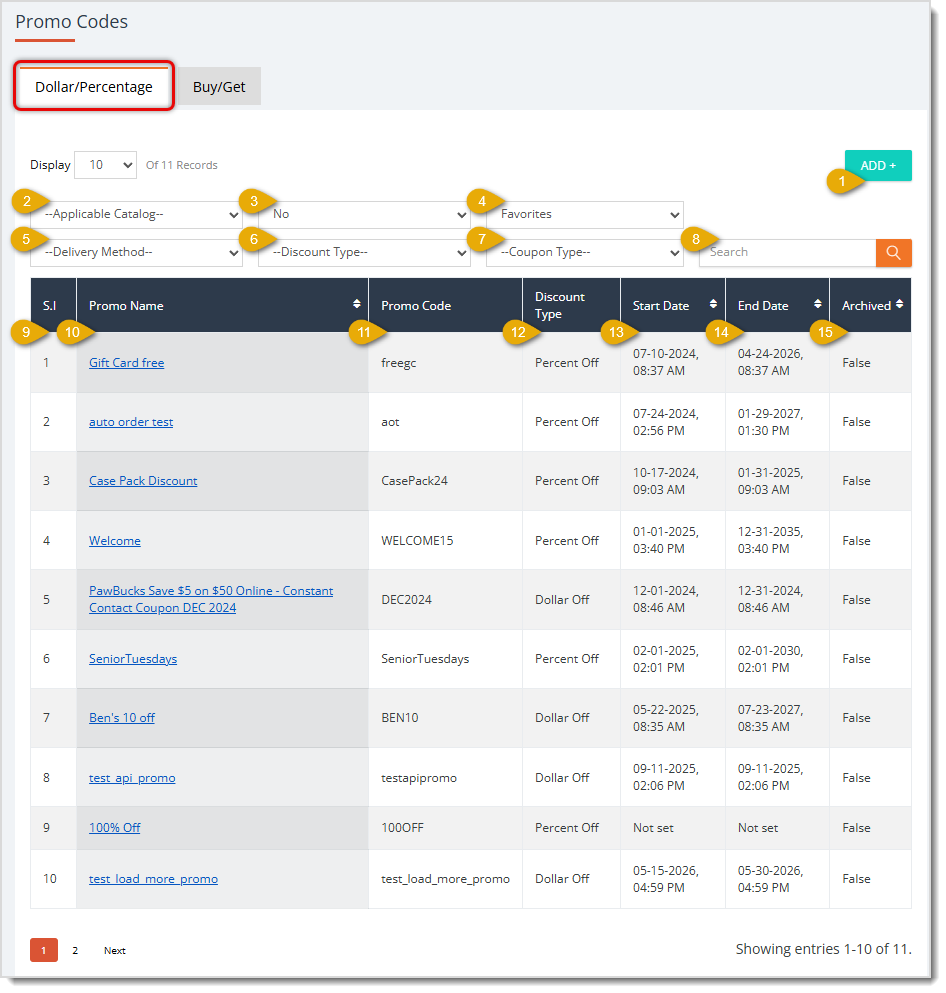This screenshot has width=946, height=993.
Task: Open the dropdown showing No
Action: click(364, 215)
